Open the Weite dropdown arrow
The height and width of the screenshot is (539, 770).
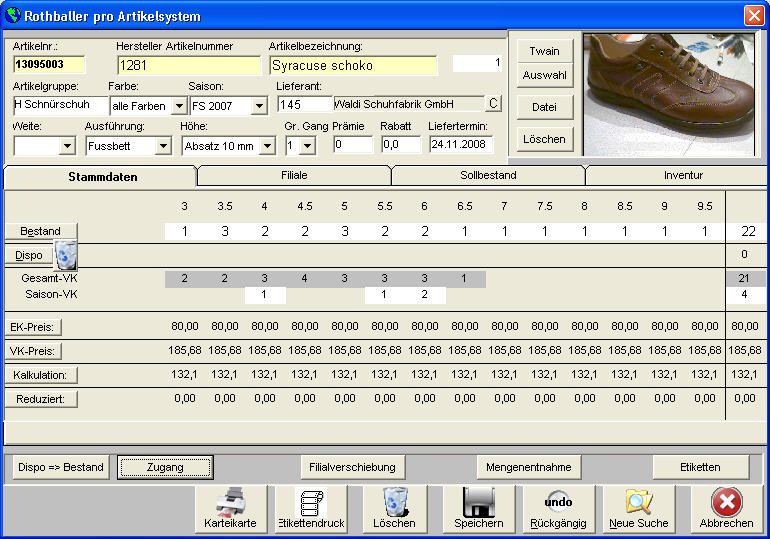(67, 146)
